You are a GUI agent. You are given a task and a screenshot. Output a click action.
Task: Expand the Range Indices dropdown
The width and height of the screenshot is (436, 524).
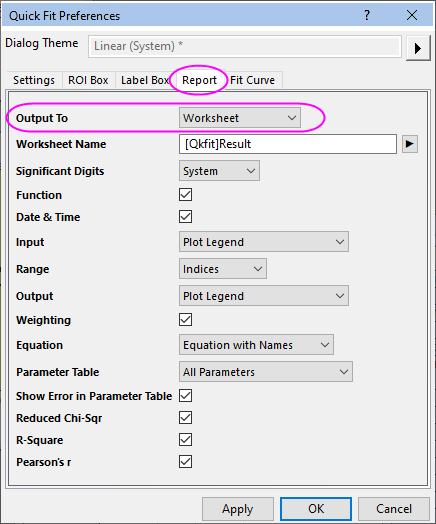pyautogui.click(x=223, y=269)
